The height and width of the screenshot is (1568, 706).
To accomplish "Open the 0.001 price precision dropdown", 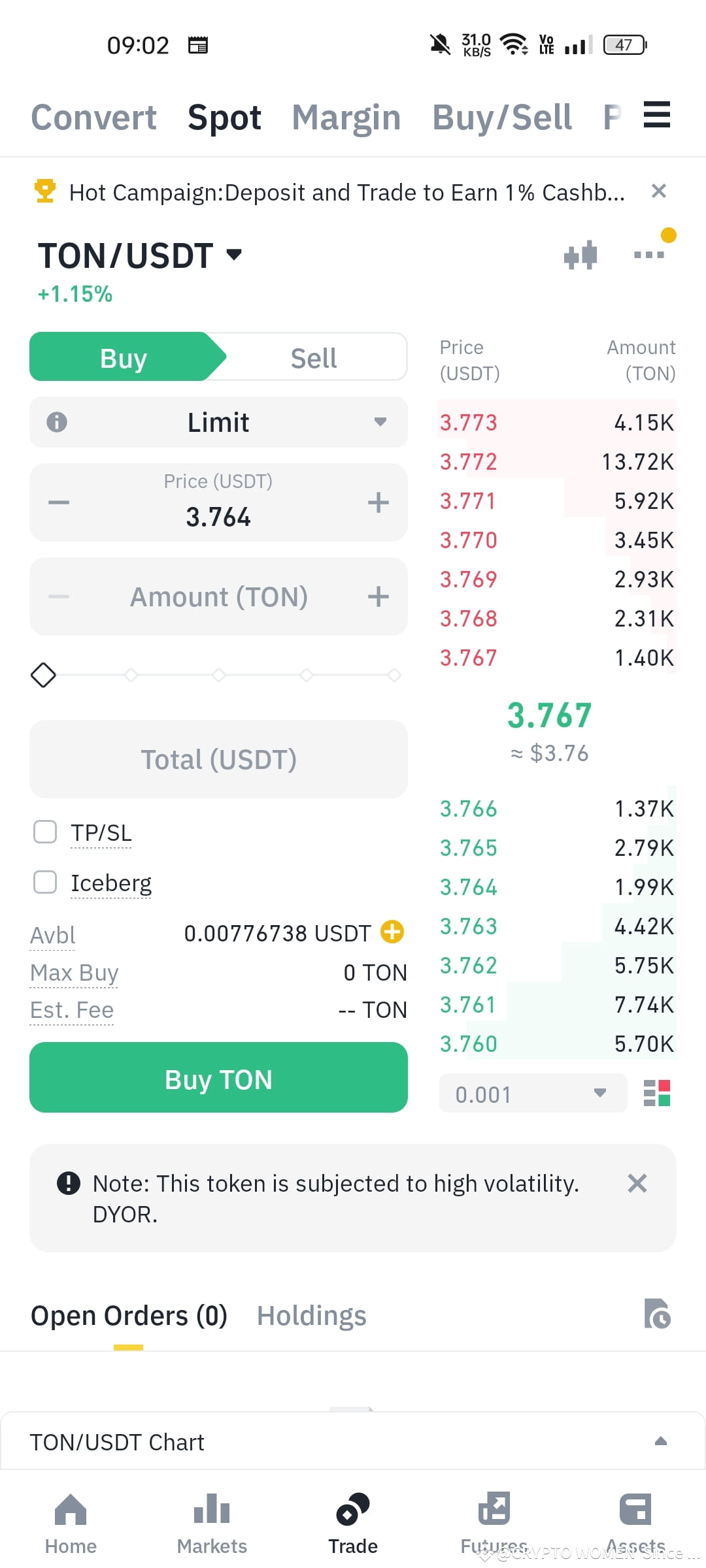I will [x=533, y=1093].
